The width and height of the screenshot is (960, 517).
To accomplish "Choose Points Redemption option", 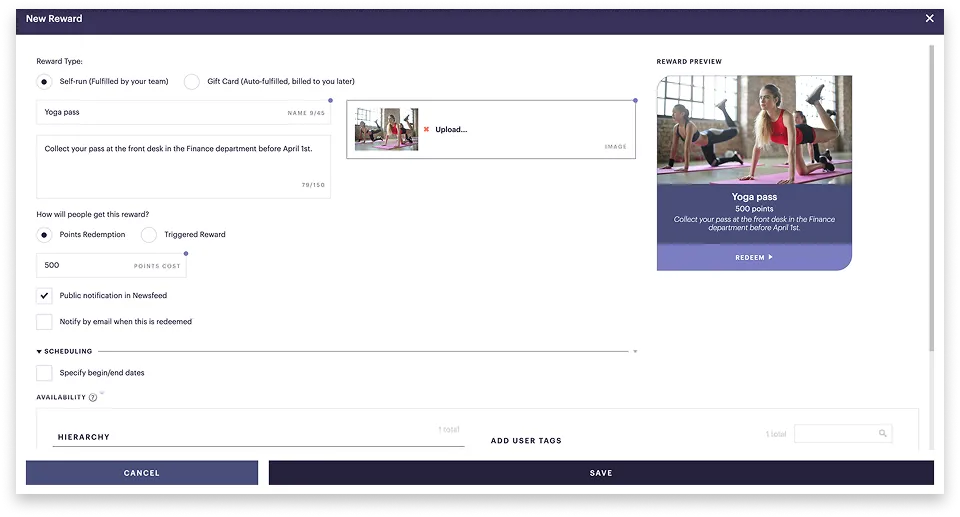I will 44,235.
